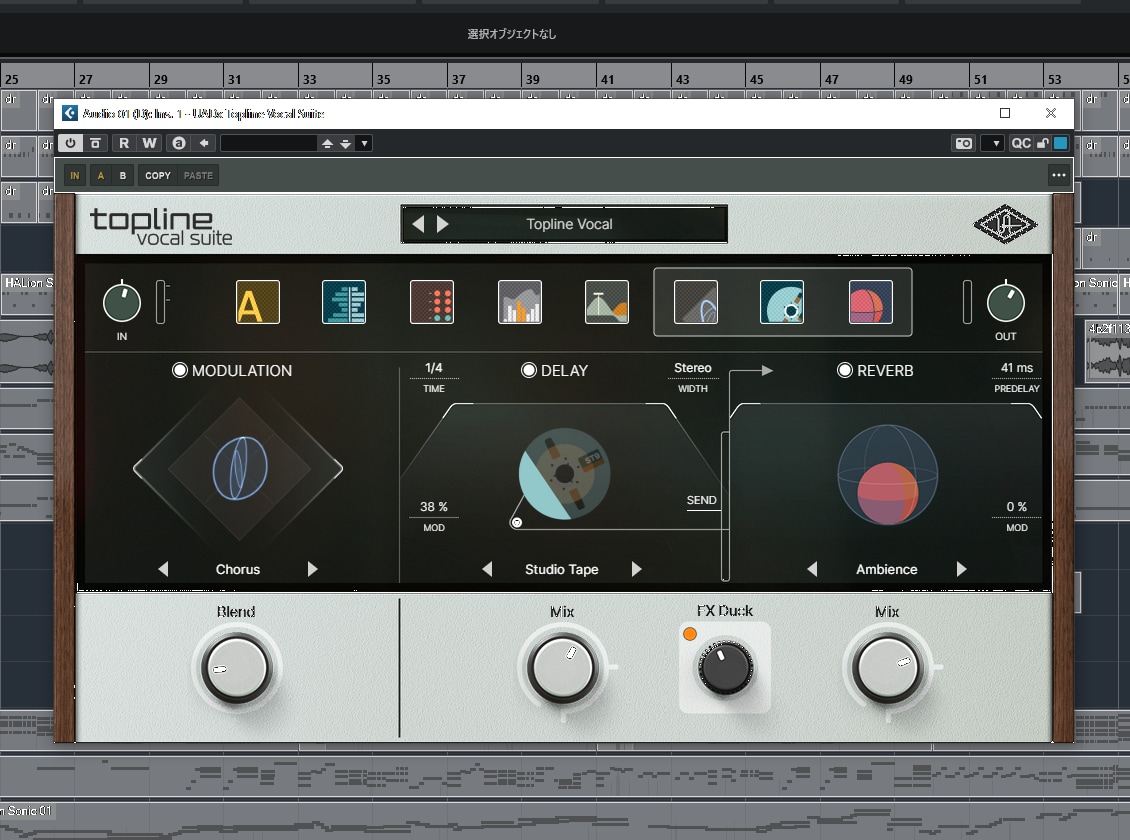Open the three-dots options menu
1130x840 pixels.
pyautogui.click(x=1059, y=175)
